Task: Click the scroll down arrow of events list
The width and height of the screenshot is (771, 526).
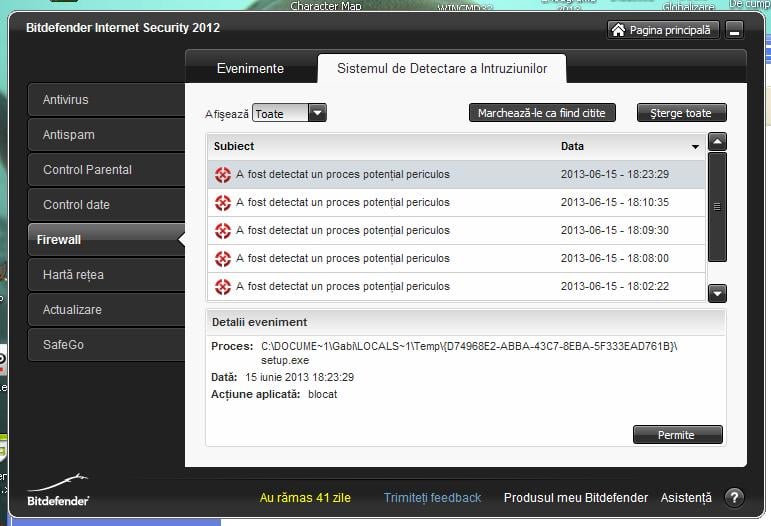Action: [717, 293]
